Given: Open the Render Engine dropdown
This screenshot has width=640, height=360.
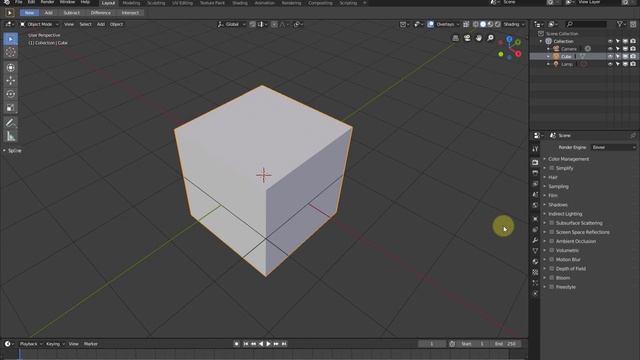Looking at the screenshot, I should (613, 147).
